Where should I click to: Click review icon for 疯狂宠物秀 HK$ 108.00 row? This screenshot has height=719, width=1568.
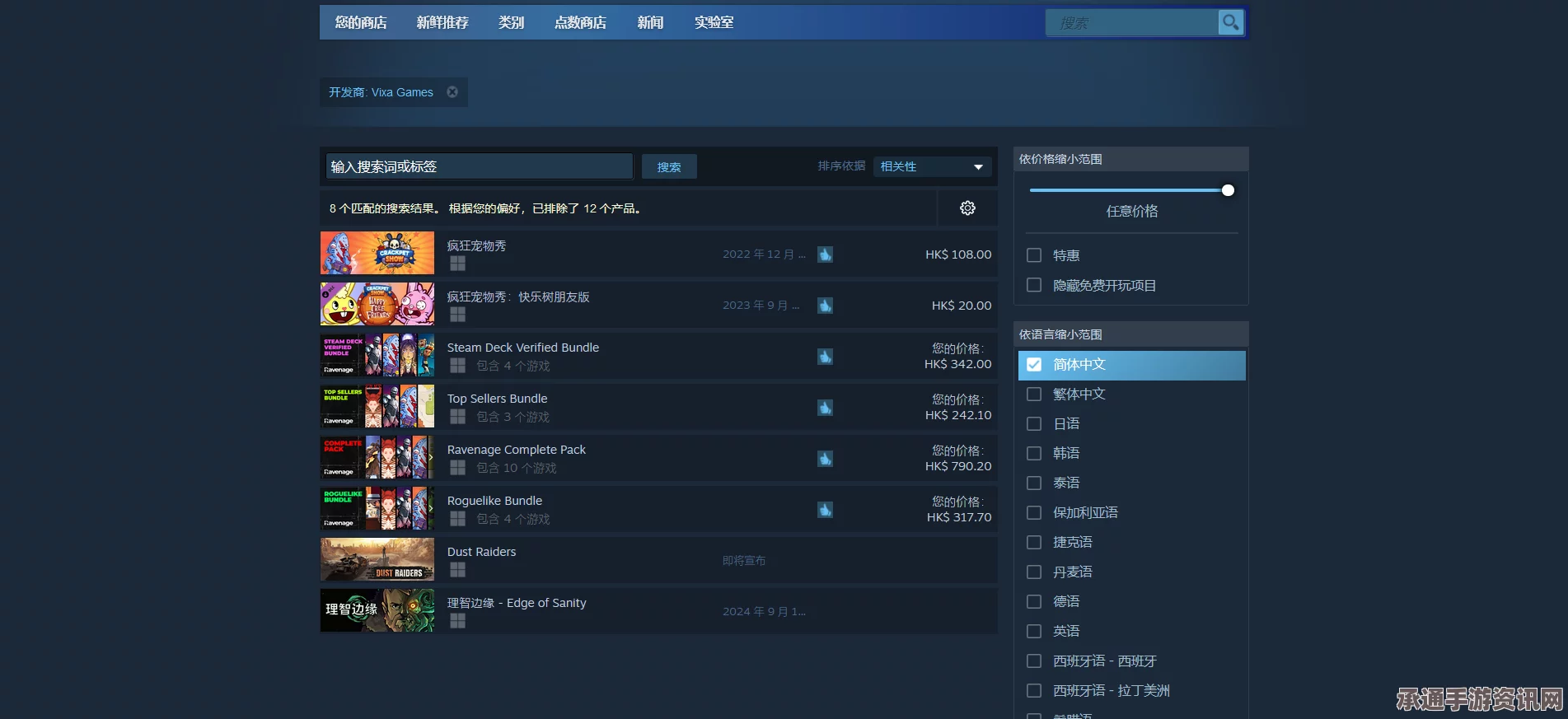click(x=825, y=254)
